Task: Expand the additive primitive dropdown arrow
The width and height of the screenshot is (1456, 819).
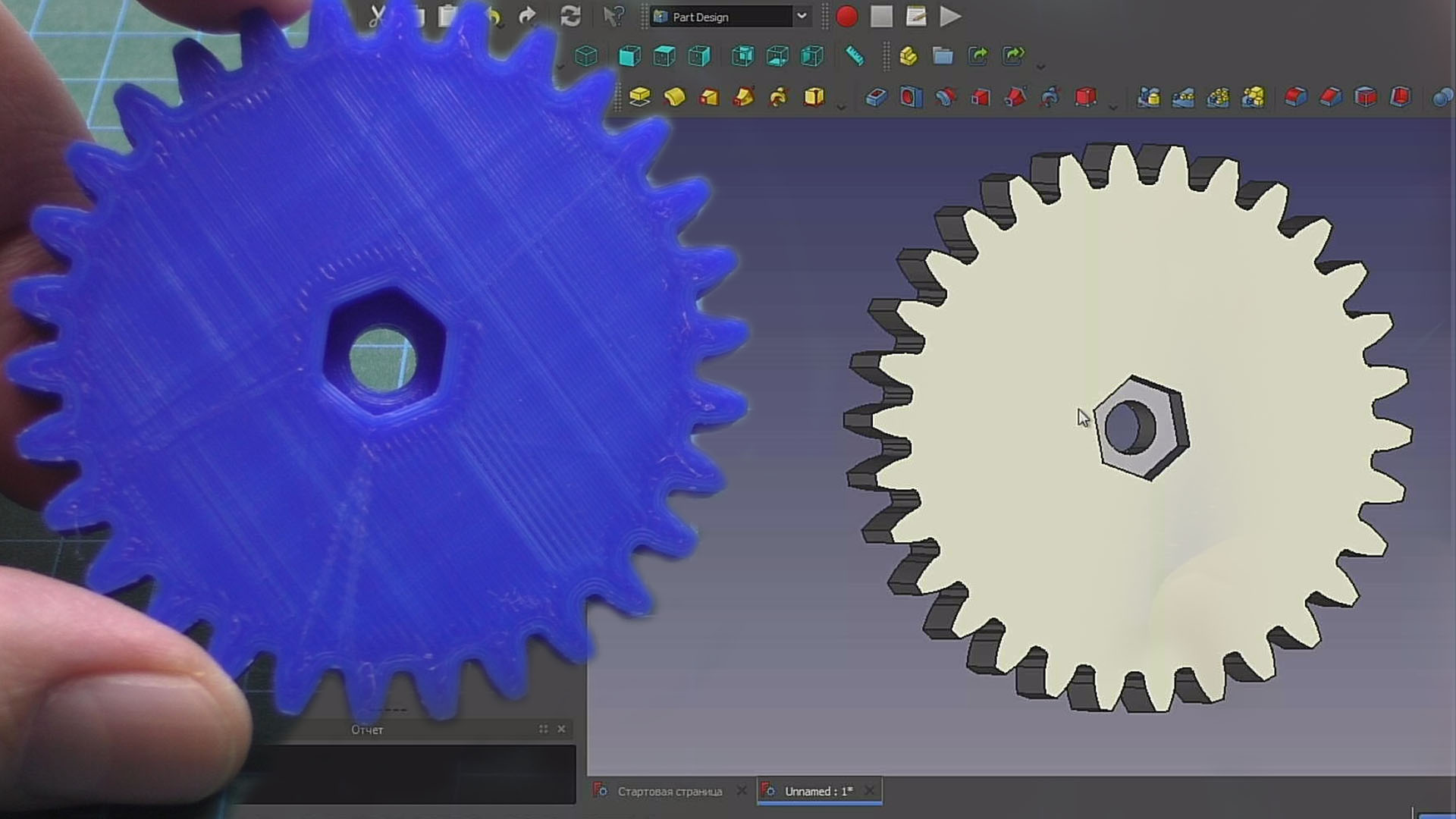Action: [841, 108]
